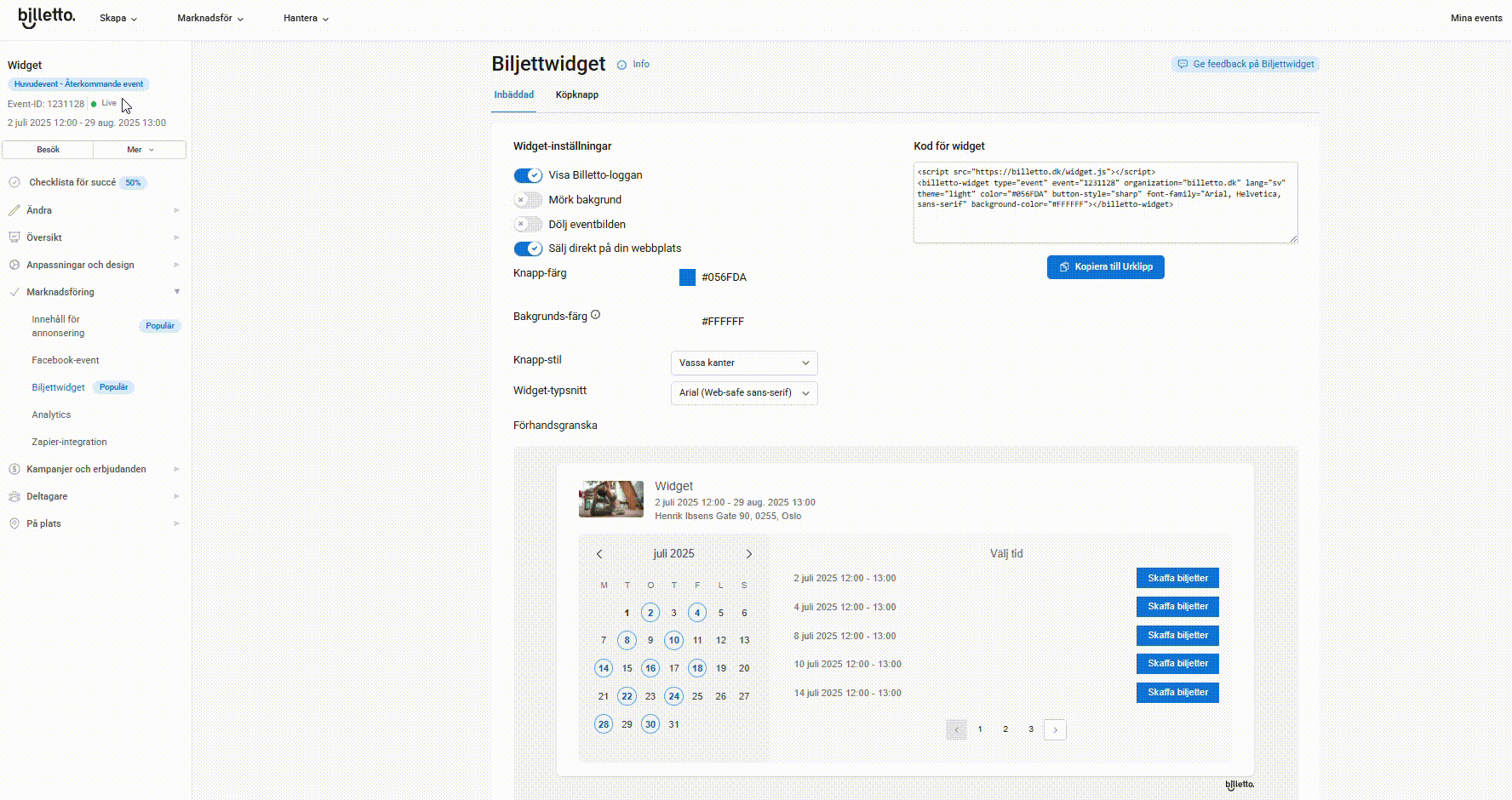Screen dimensions: 1512x800
Task: Click the På plats location pin icon
Action: (14, 523)
